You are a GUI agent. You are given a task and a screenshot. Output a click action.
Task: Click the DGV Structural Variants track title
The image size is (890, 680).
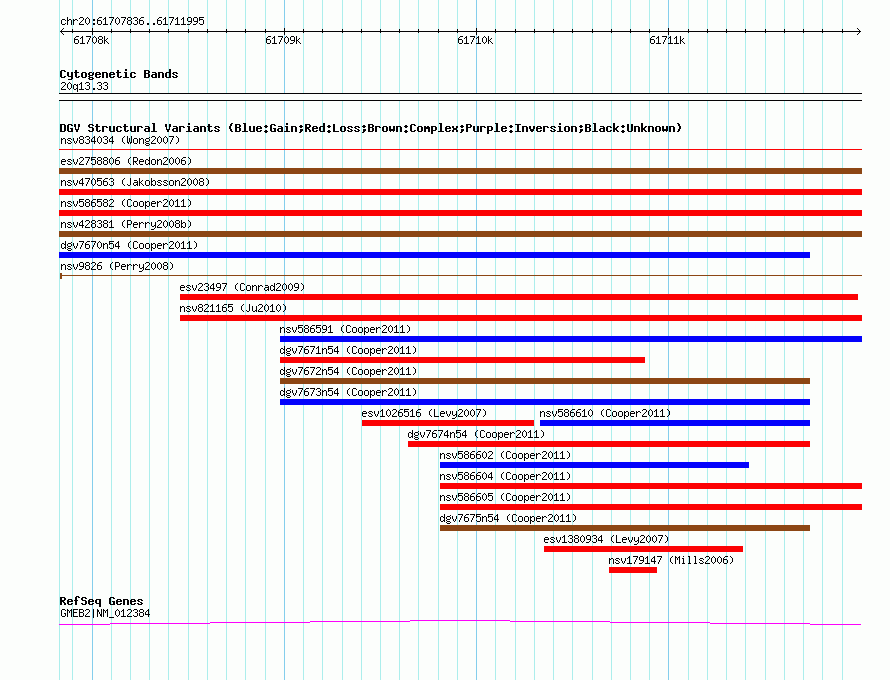tap(370, 128)
